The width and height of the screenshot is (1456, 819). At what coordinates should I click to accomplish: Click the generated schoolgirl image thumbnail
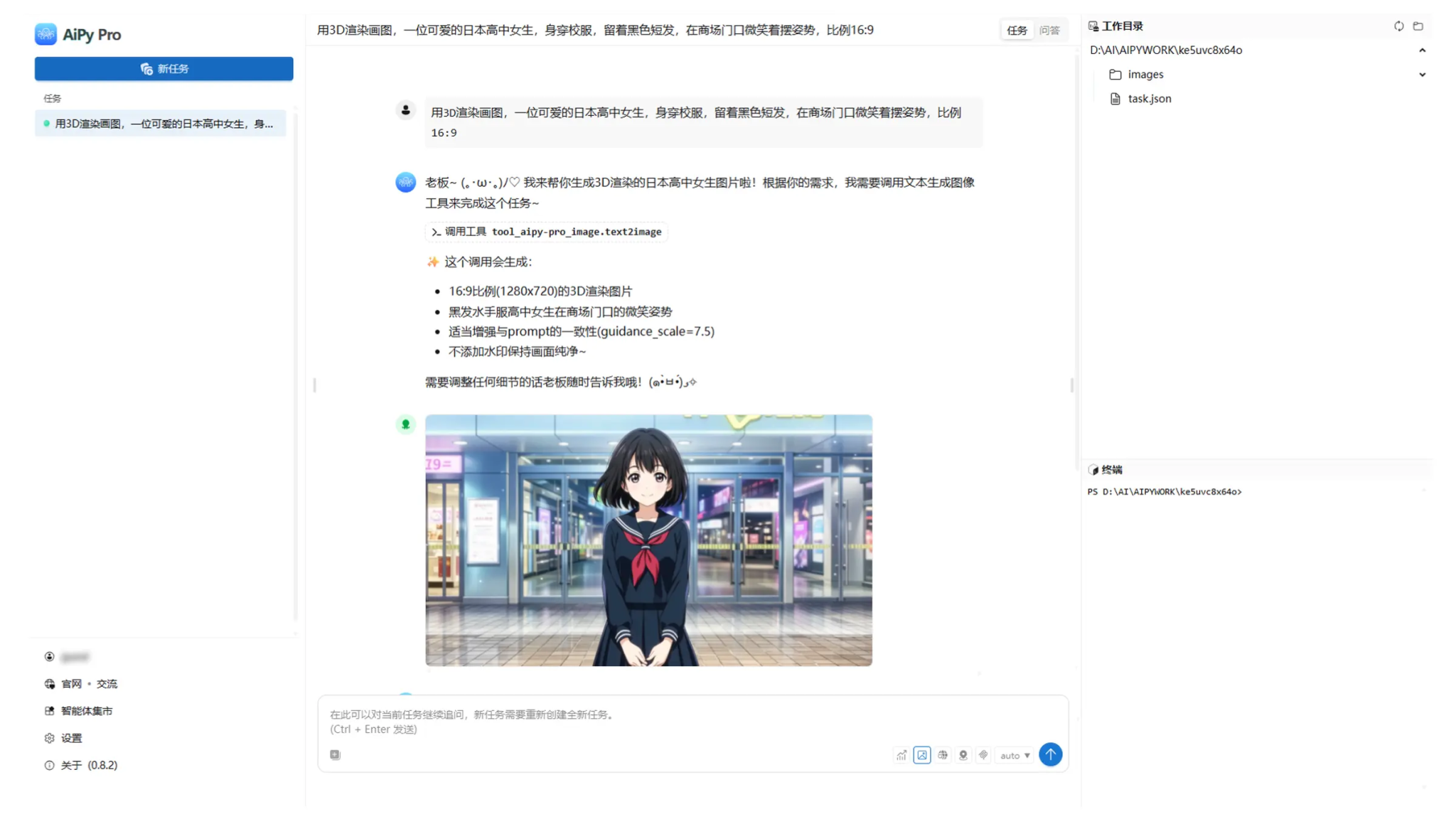pyautogui.click(x=648, y=540)
